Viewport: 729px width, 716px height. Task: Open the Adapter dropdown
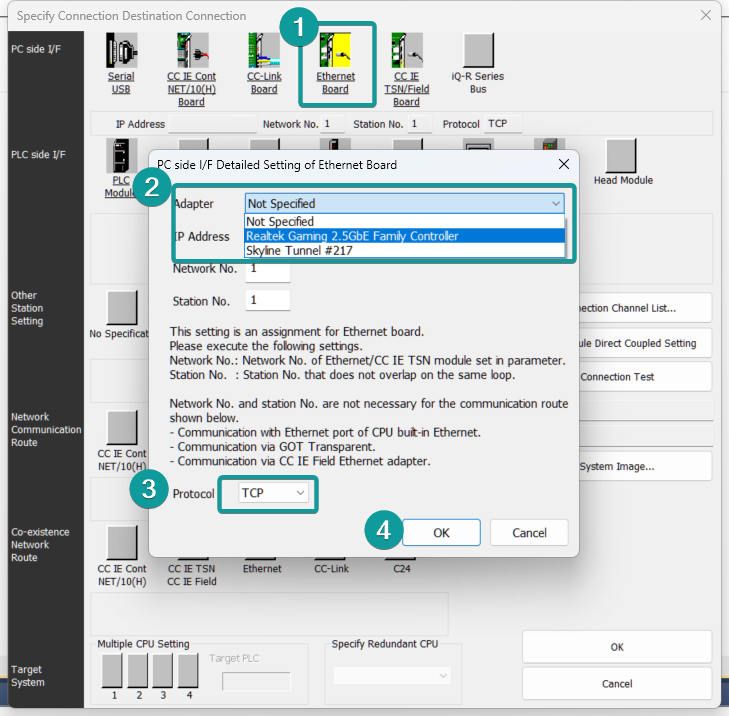404,204
